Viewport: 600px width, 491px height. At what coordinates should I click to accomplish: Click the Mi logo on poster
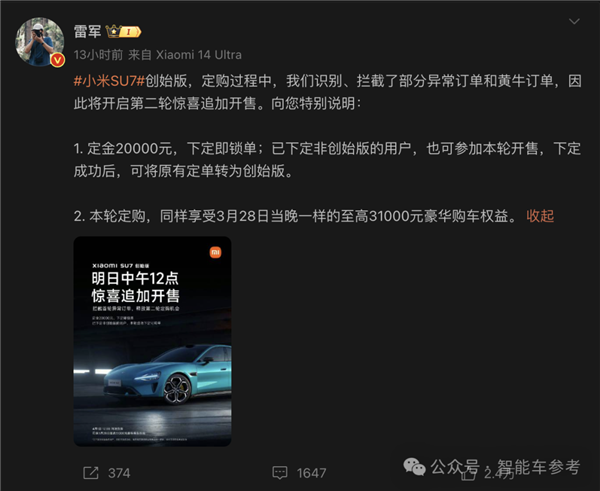[x=215, y=252]
